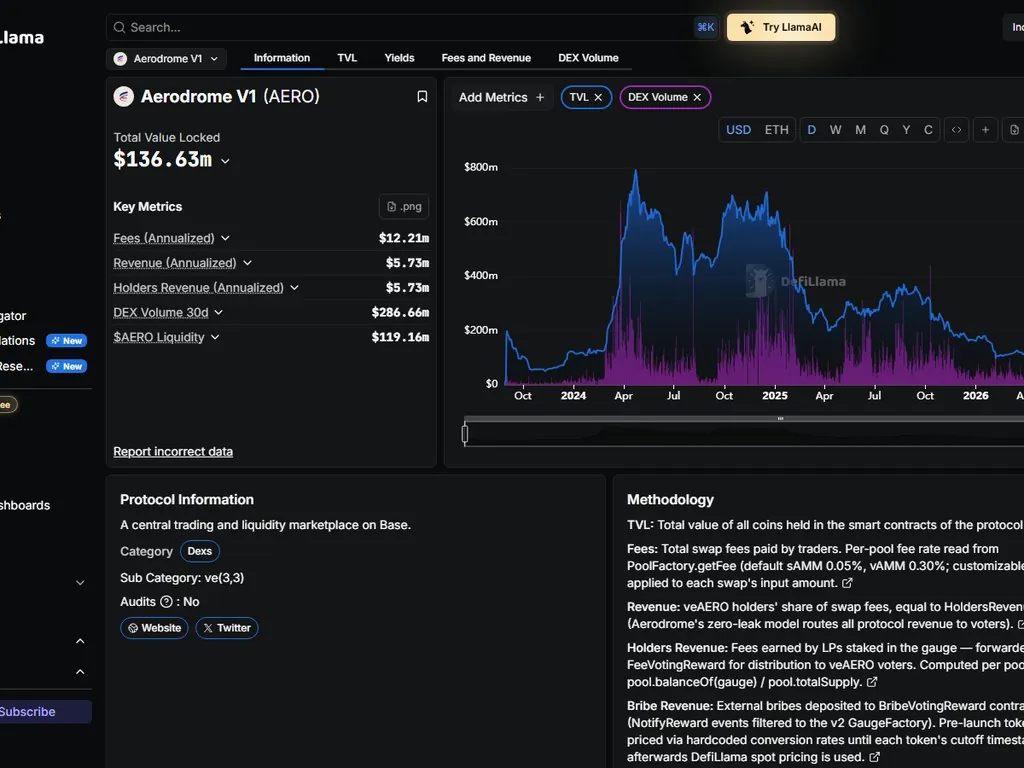This screenshot has height=768, width=1024.
Task: Expand the Total Value Locked breakdown chevron
Action: pos(225,161)
